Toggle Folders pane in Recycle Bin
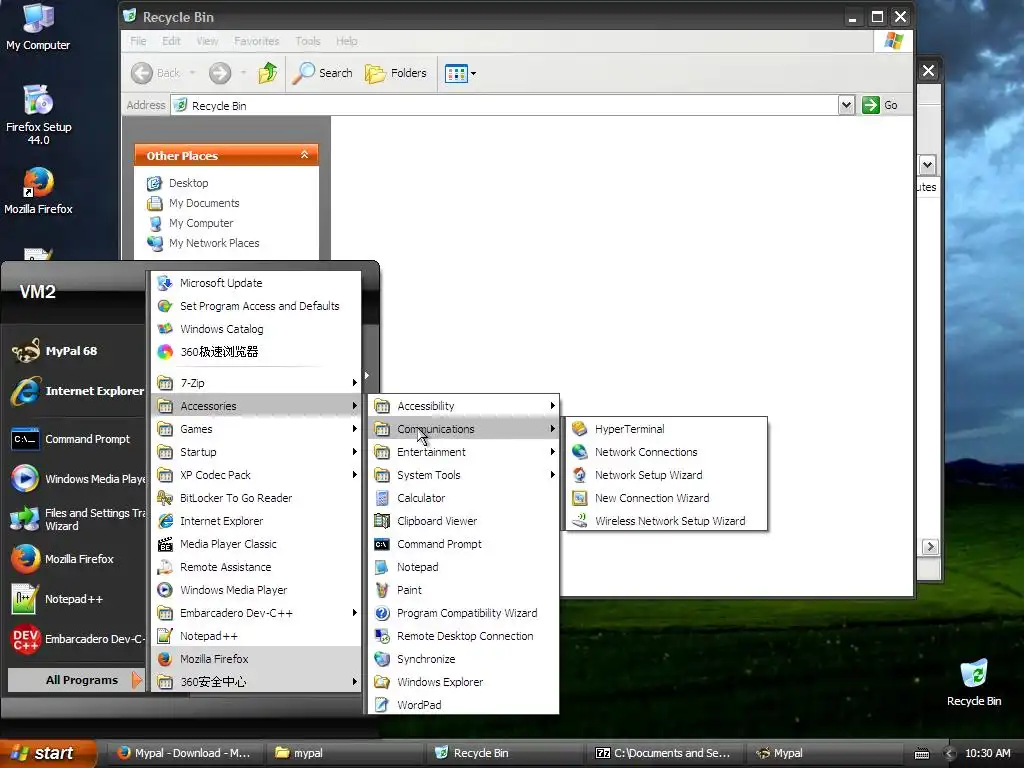This screenshot has width=1024, height=768. tap(396, 73)
